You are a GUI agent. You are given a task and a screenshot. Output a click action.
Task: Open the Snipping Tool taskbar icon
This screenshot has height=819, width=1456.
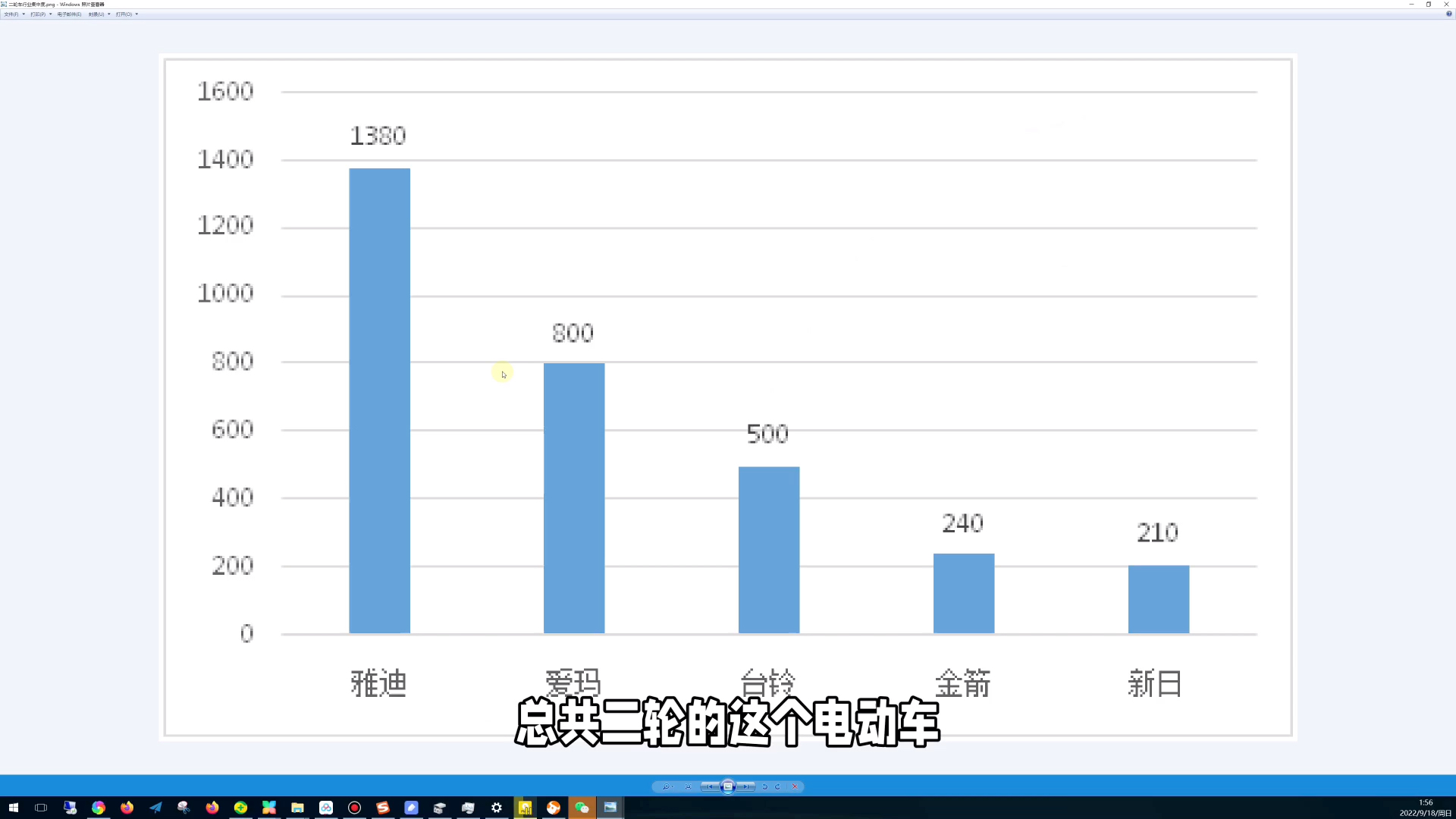[x=184, y=808]
